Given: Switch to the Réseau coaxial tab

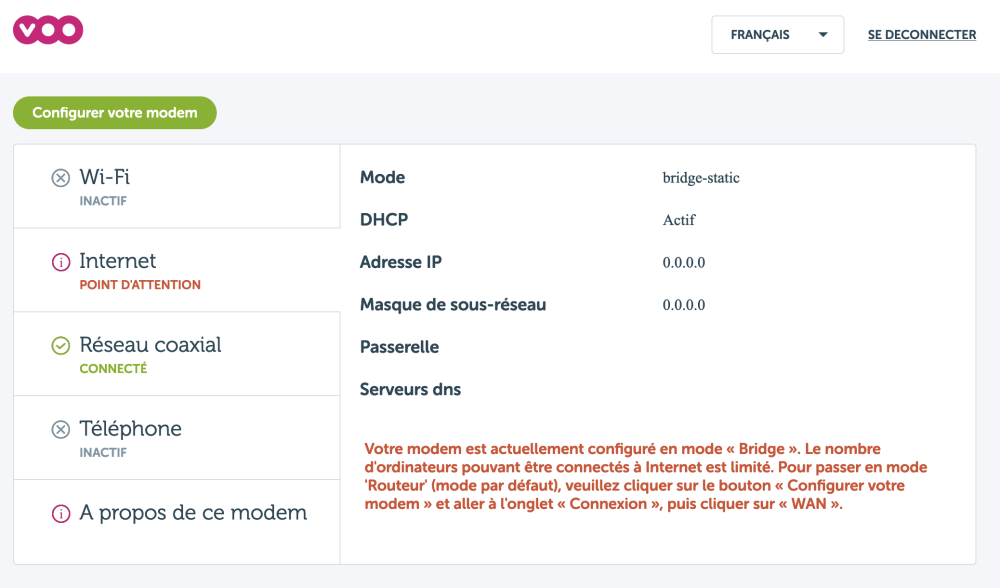Looking at the screenshot, I should [176, 354].
